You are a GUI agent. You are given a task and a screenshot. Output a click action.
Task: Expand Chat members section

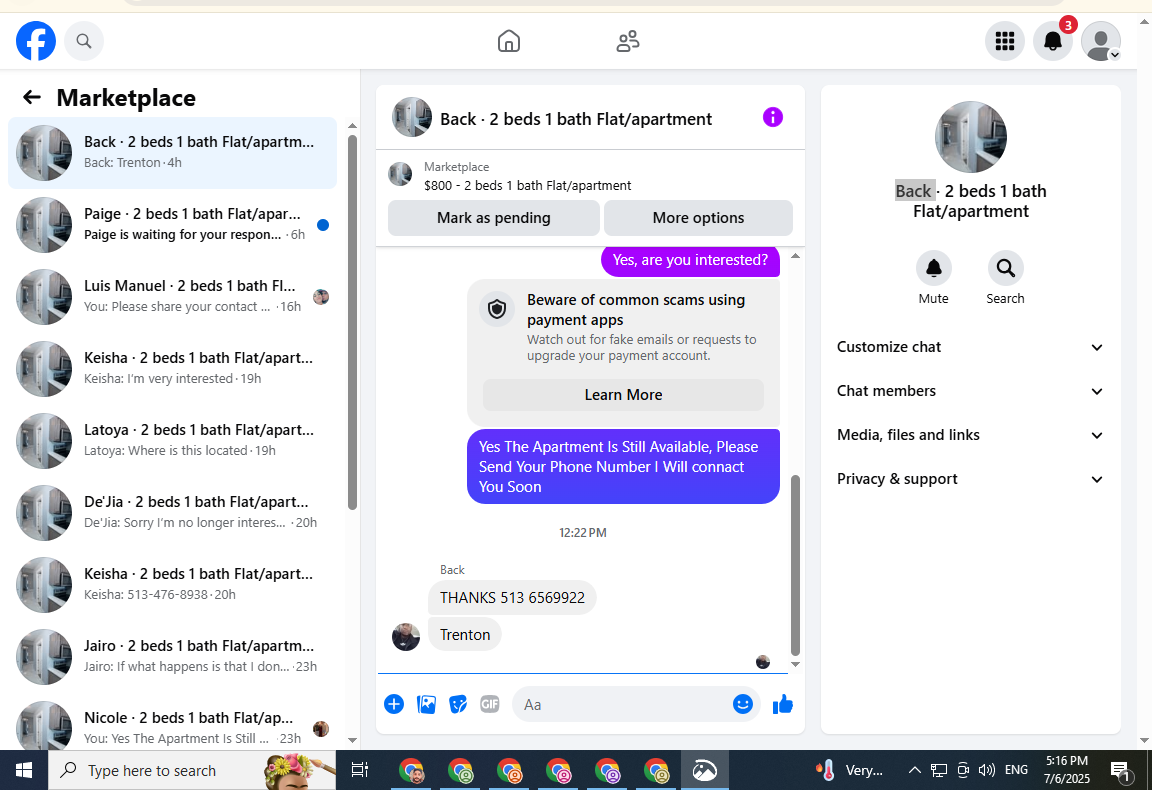pyautogui.click(x=970, y=391)
